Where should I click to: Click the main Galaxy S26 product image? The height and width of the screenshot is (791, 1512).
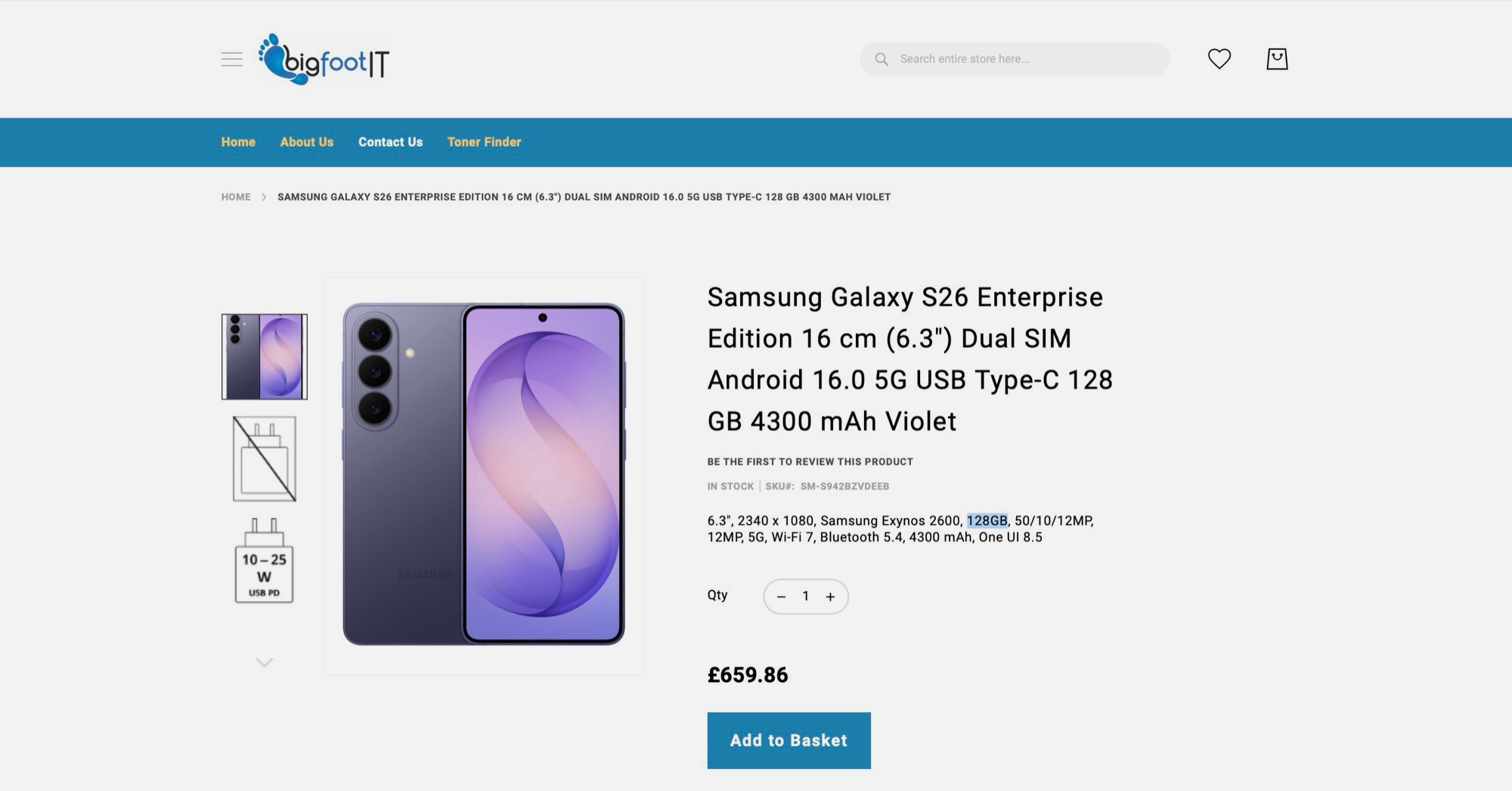(x=484, y=475)
